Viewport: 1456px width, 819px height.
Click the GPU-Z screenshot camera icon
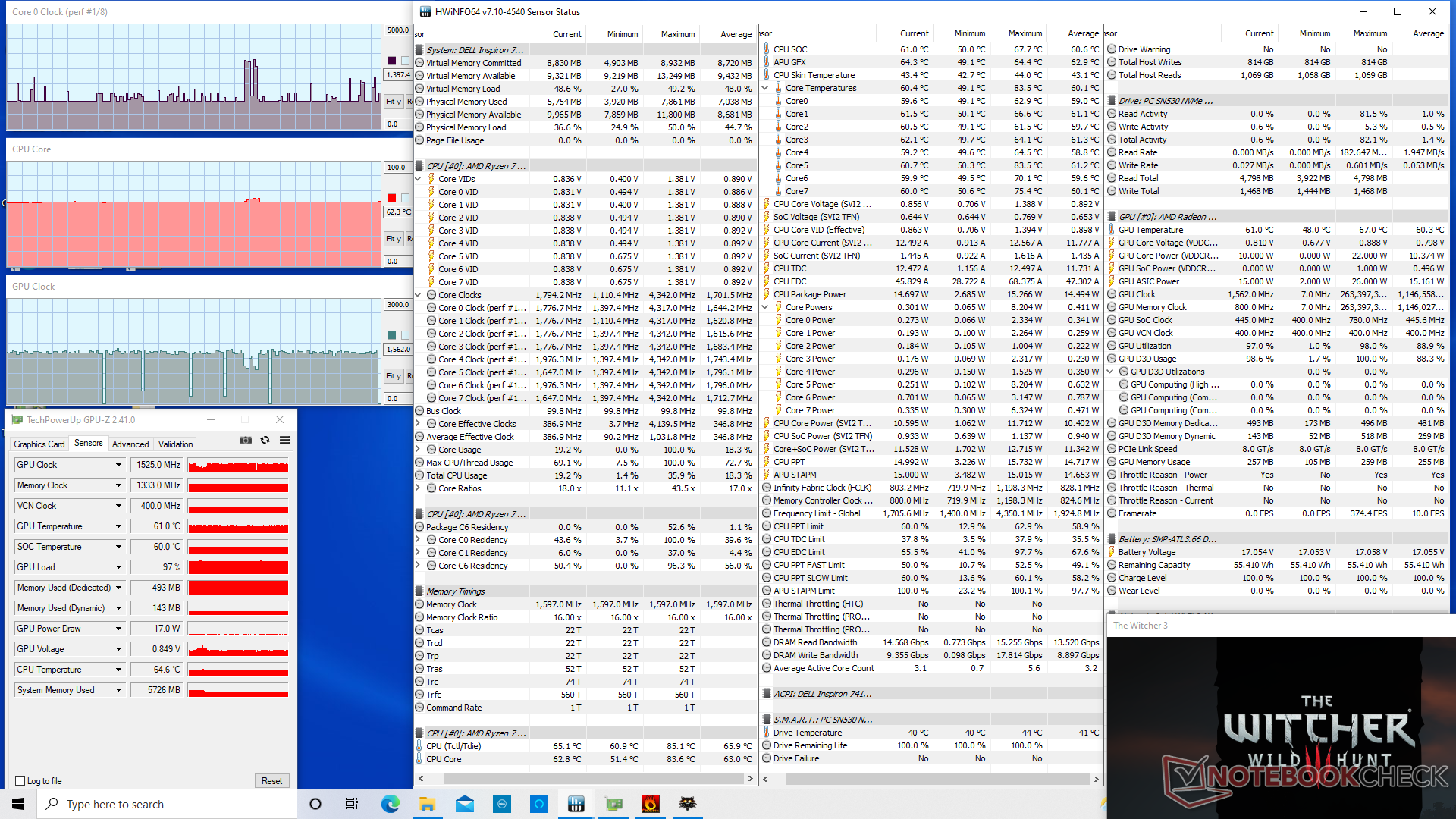[245, 440]
